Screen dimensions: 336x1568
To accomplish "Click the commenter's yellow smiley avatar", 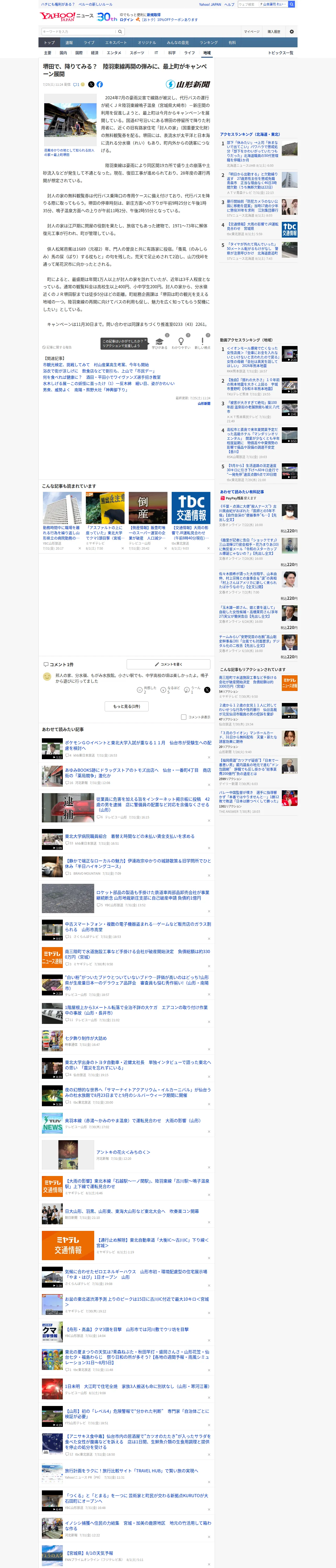I will point(47,676).
